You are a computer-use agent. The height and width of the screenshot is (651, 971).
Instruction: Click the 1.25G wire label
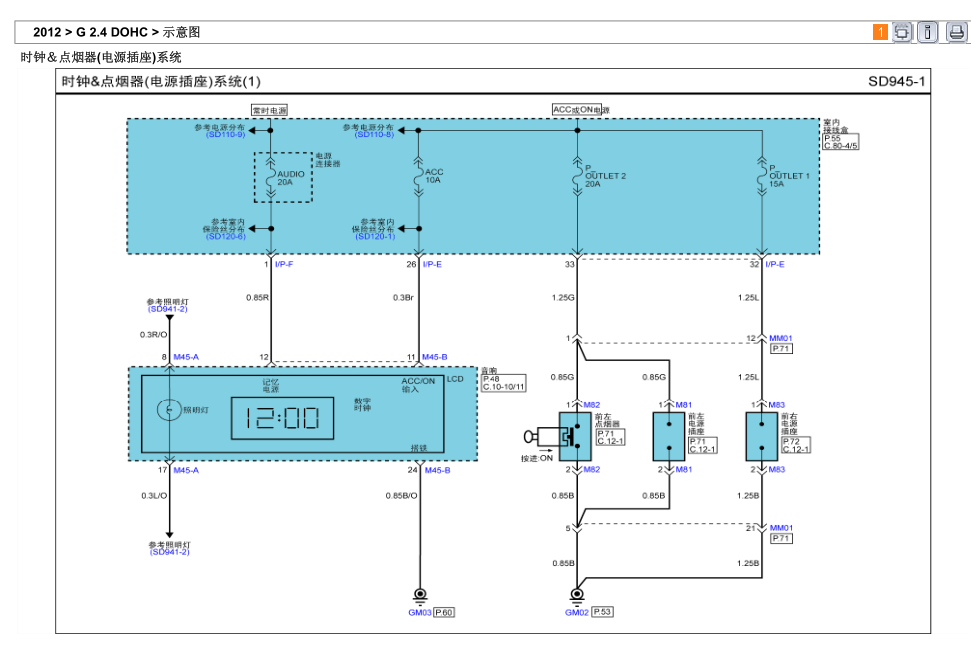click(x=563, y=298)
